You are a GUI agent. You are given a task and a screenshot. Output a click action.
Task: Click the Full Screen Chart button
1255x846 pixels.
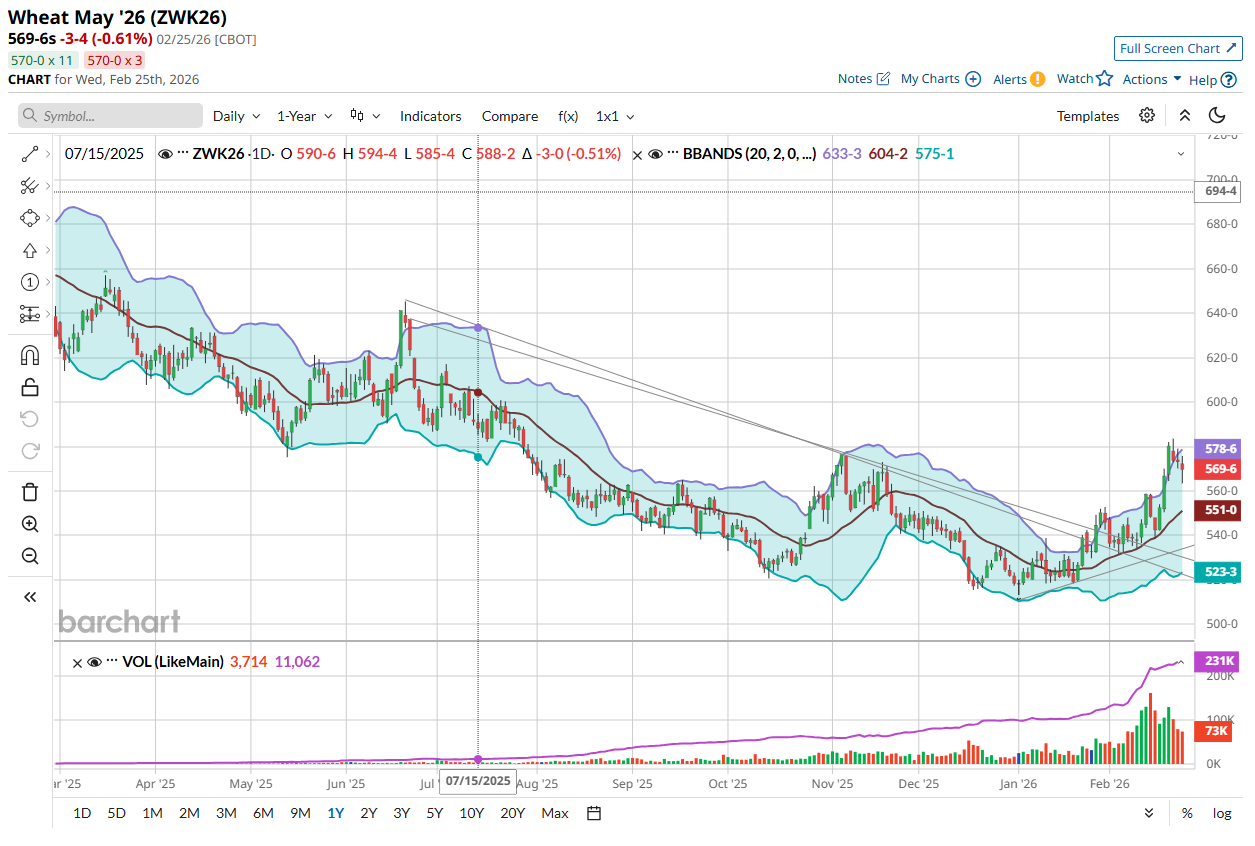coord(1178,48)
